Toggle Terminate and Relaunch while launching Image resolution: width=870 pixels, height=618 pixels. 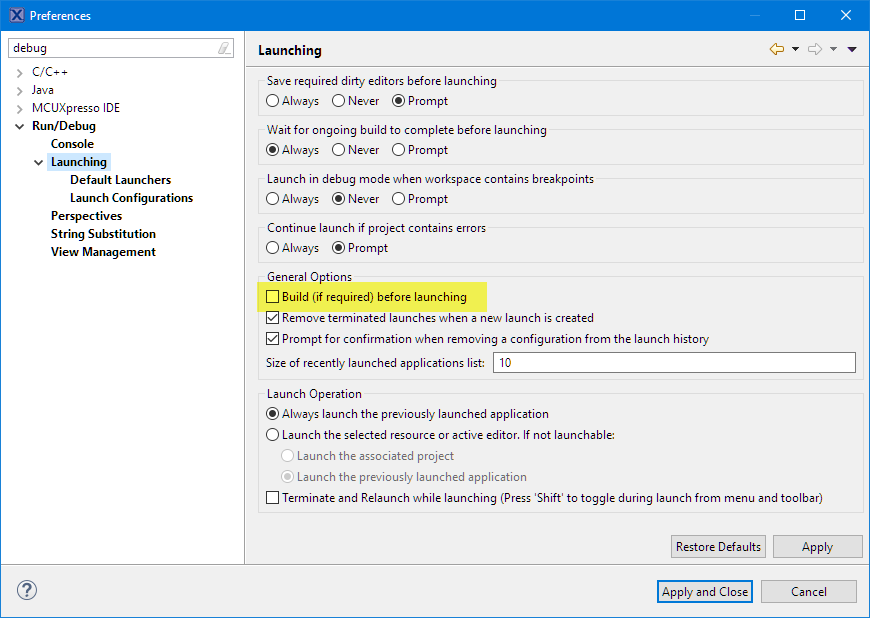pyautogui.click(x=273, y=498)
